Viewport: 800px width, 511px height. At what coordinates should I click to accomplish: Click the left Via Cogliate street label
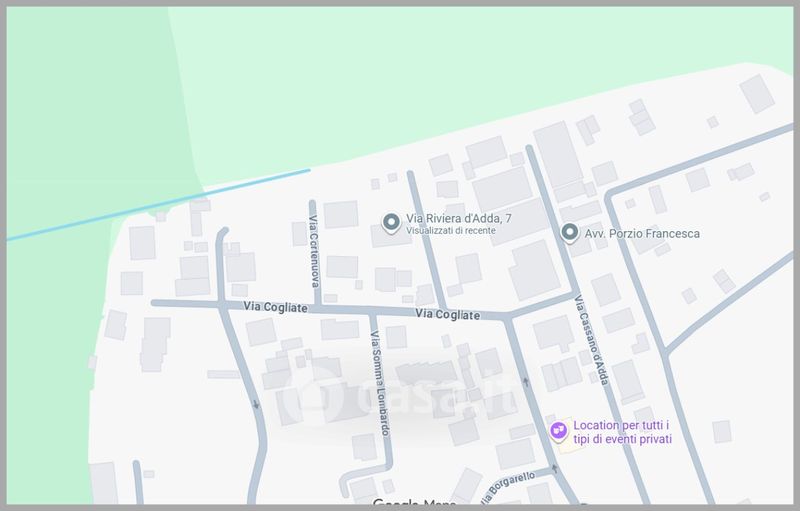click(x=275, y=308)
